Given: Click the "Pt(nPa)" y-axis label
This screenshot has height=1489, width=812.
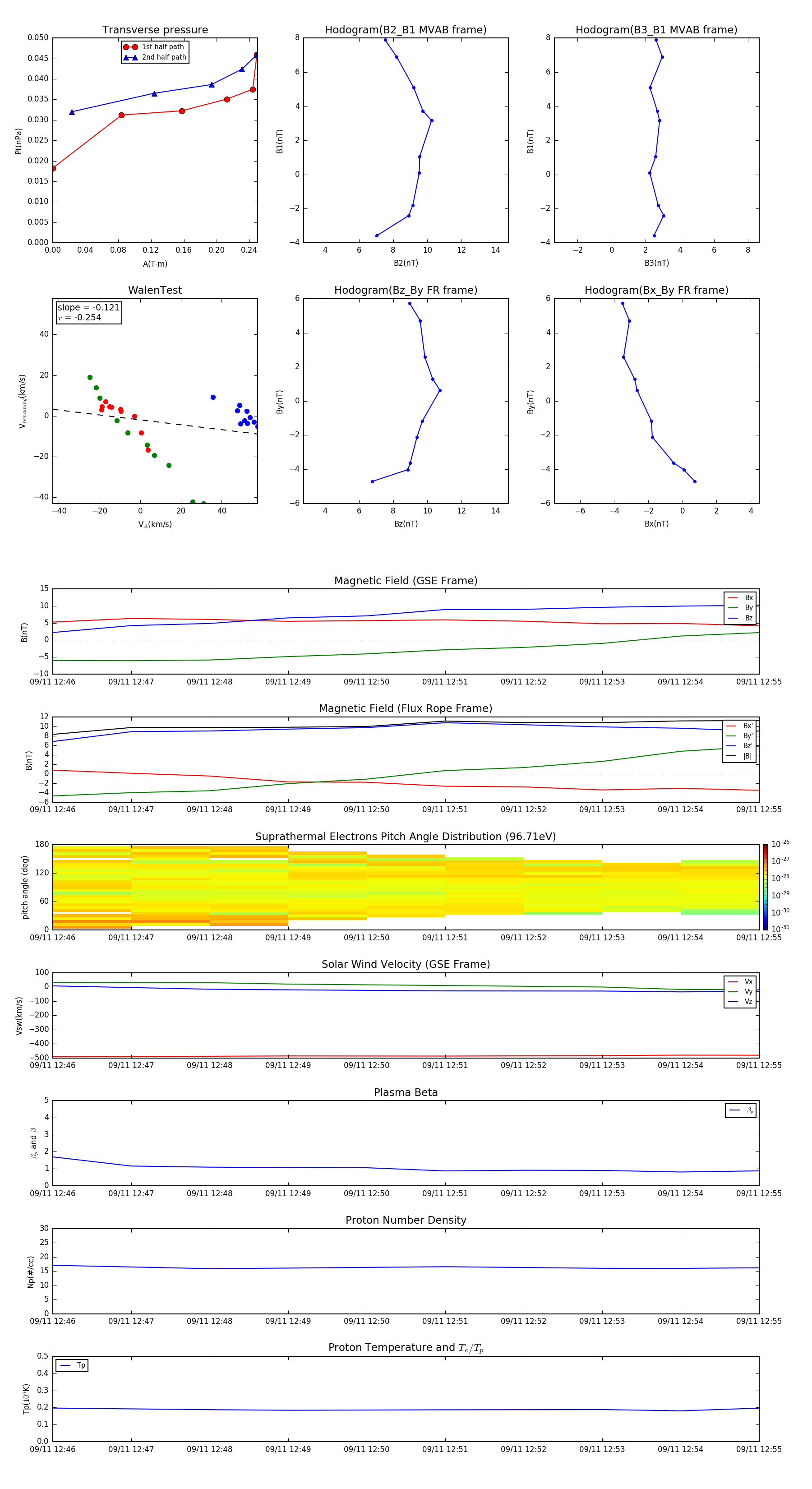Looking at the screenshot, I should 18,141.
